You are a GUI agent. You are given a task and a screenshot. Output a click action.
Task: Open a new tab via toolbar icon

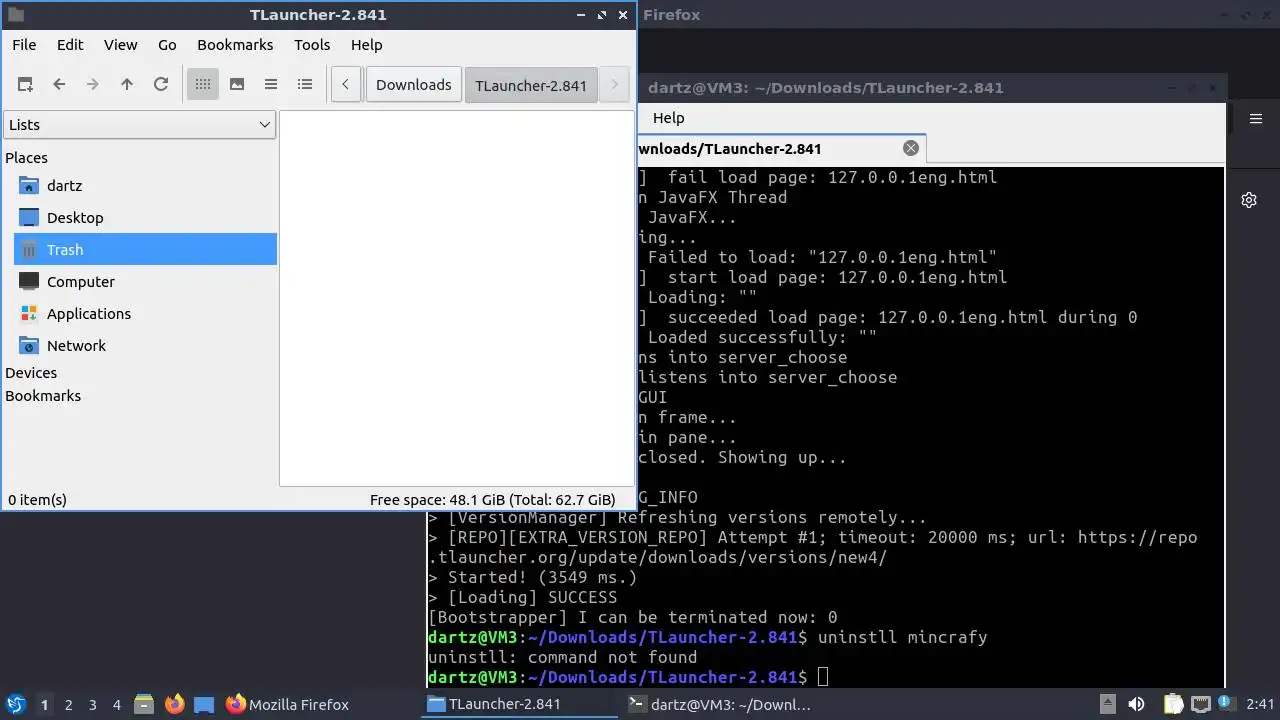click(x=25, y=85)
